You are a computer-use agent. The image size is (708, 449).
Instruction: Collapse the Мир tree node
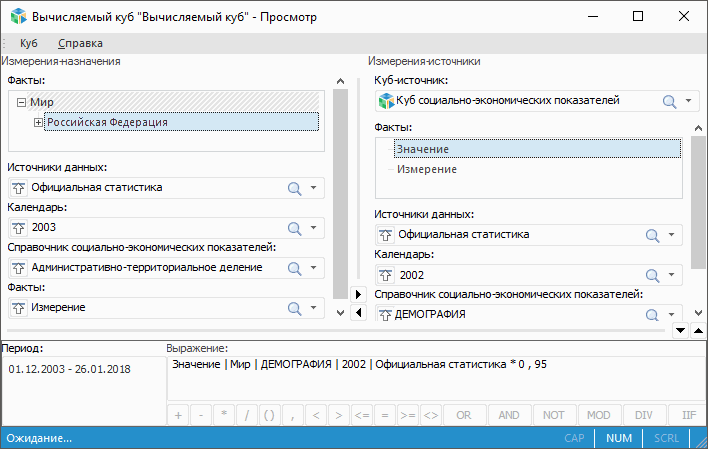22,102
